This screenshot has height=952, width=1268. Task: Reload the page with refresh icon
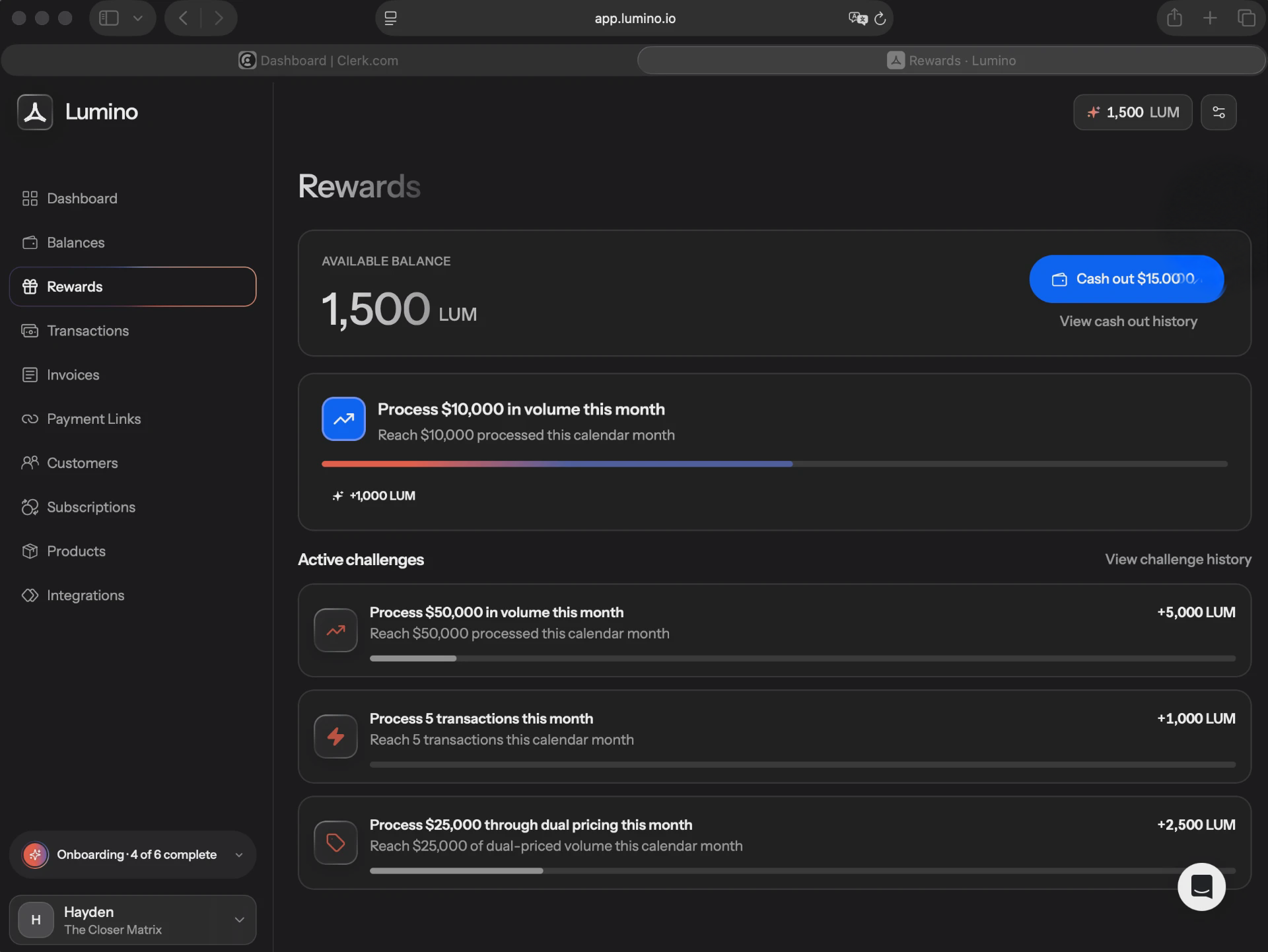[x=880, y=18]
